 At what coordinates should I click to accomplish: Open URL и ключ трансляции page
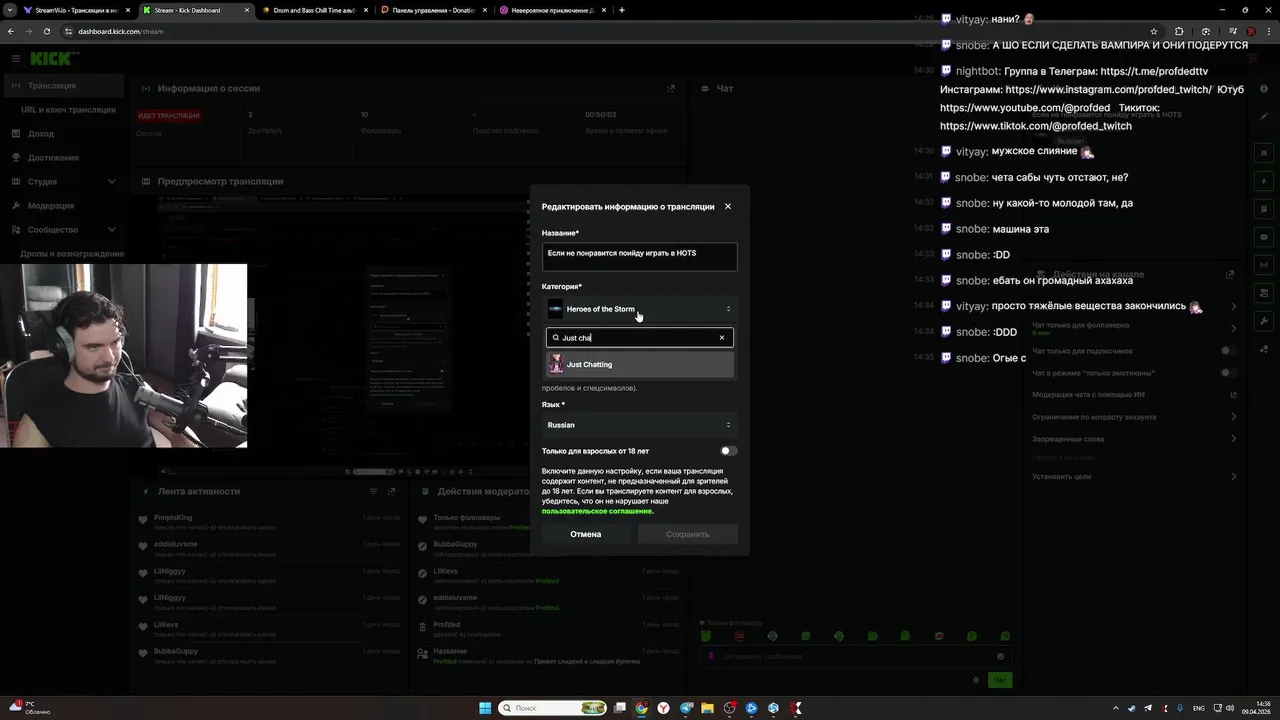pos(68,110)
